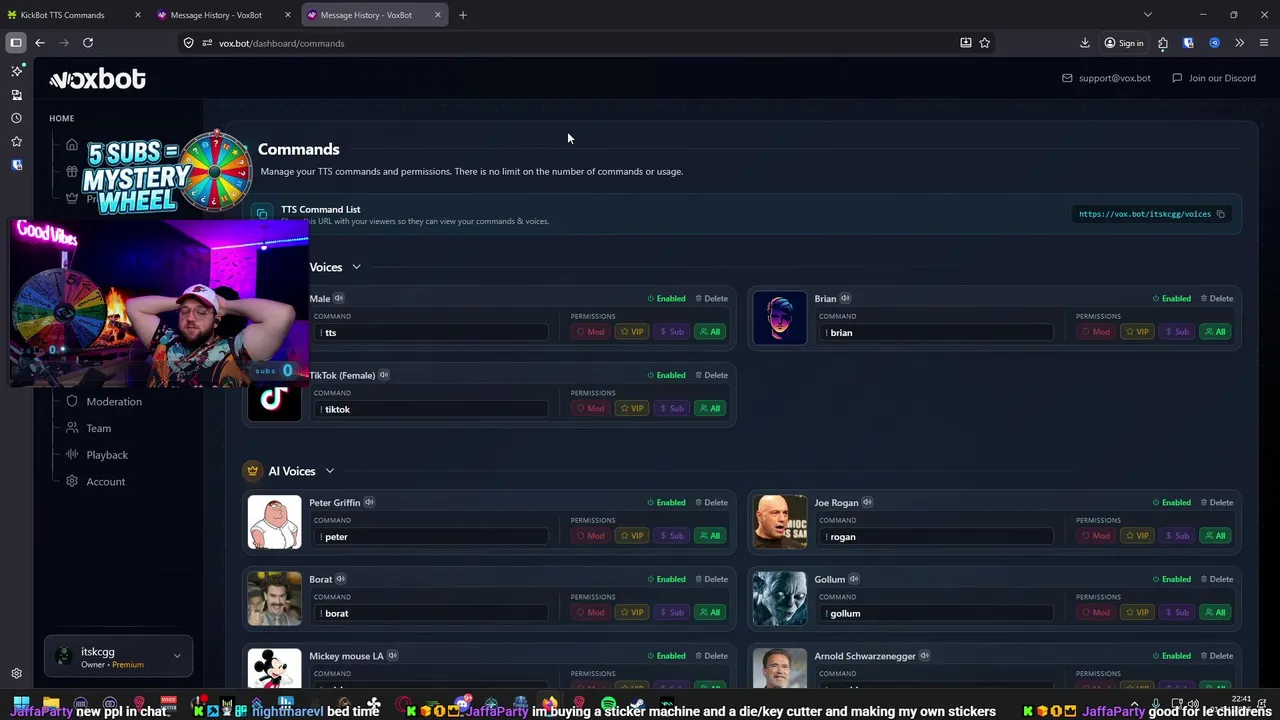Edit the peter command input field

point(431,537)
